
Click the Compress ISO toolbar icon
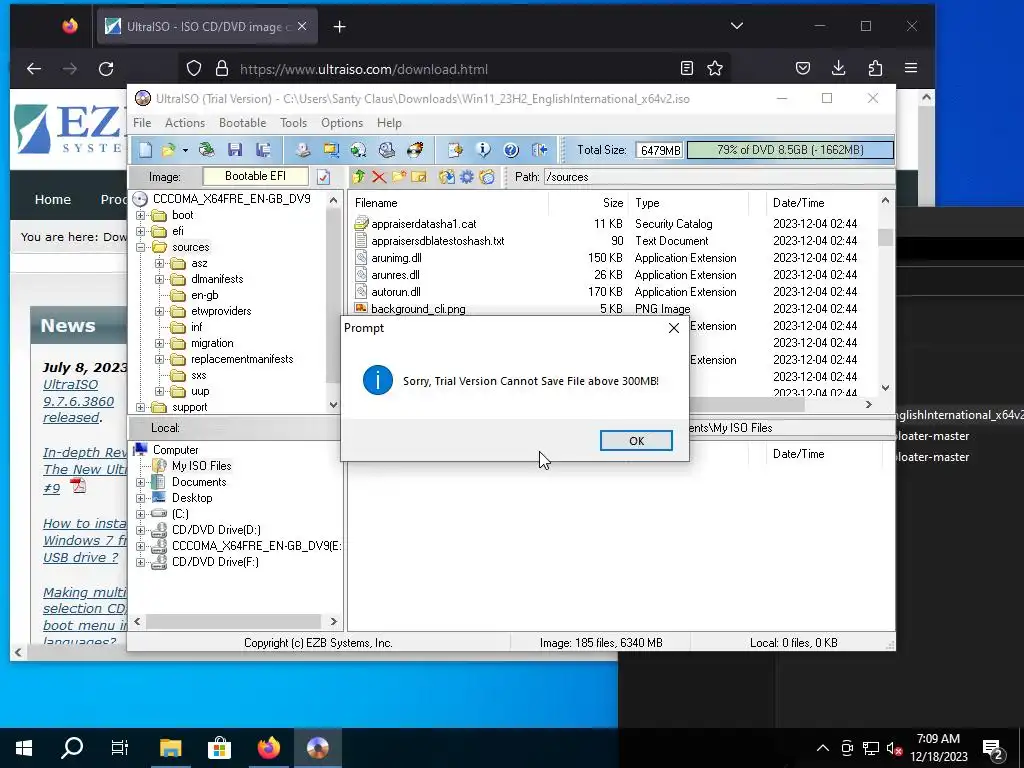[331, 150]
